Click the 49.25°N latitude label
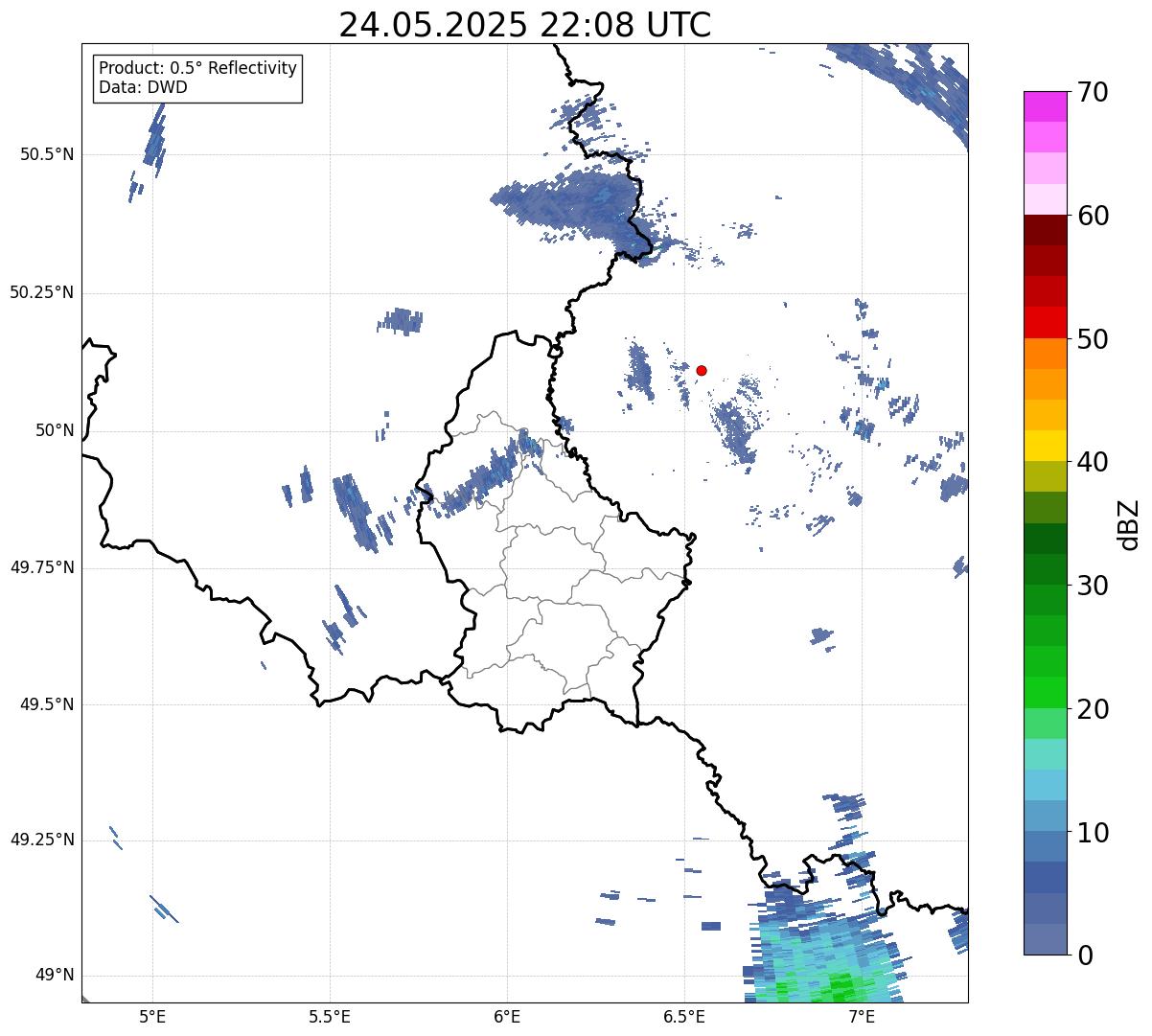The width and height of the screenshot is (1152, 1036). (42, 840)
